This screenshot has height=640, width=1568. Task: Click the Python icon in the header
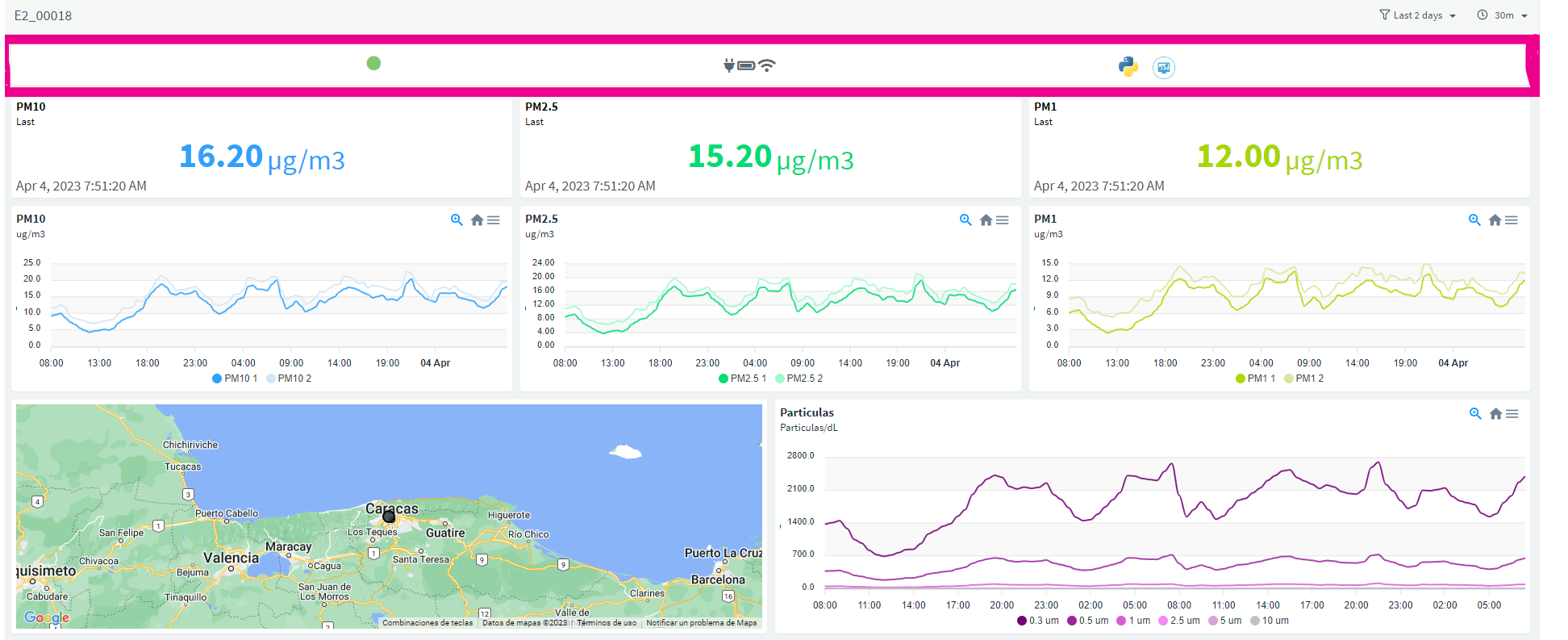[x=1128, y=66]
